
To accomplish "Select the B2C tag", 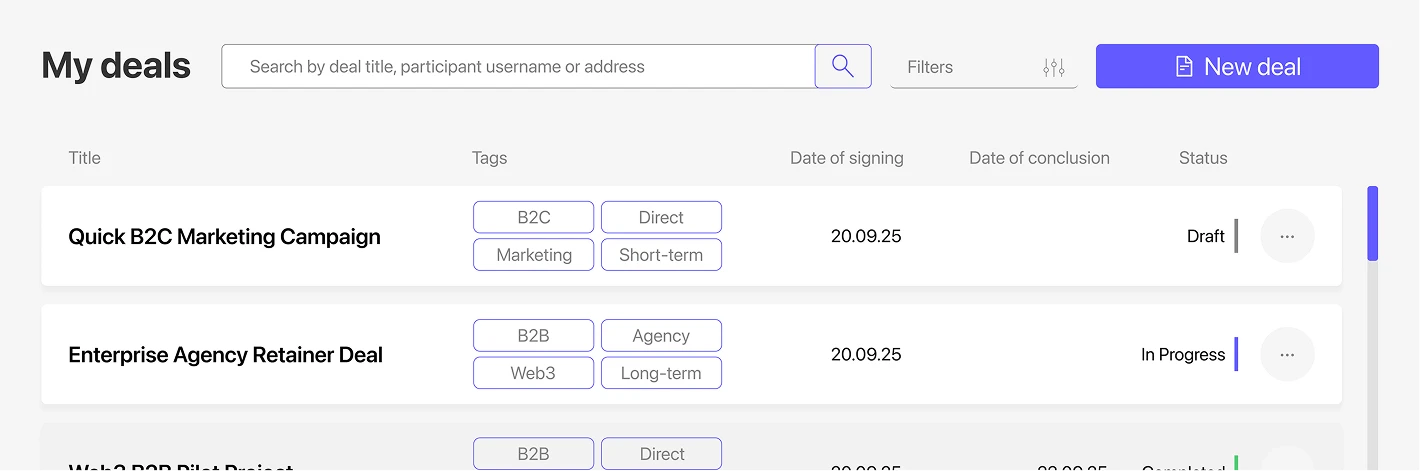I will click(x=533, y=217).
